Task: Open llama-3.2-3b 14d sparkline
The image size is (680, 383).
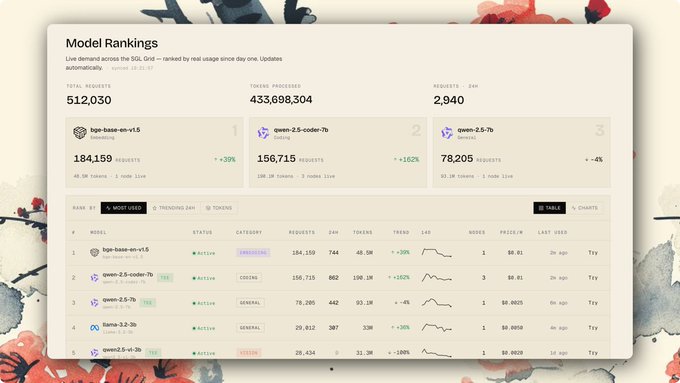Action: tap(437, 328)
